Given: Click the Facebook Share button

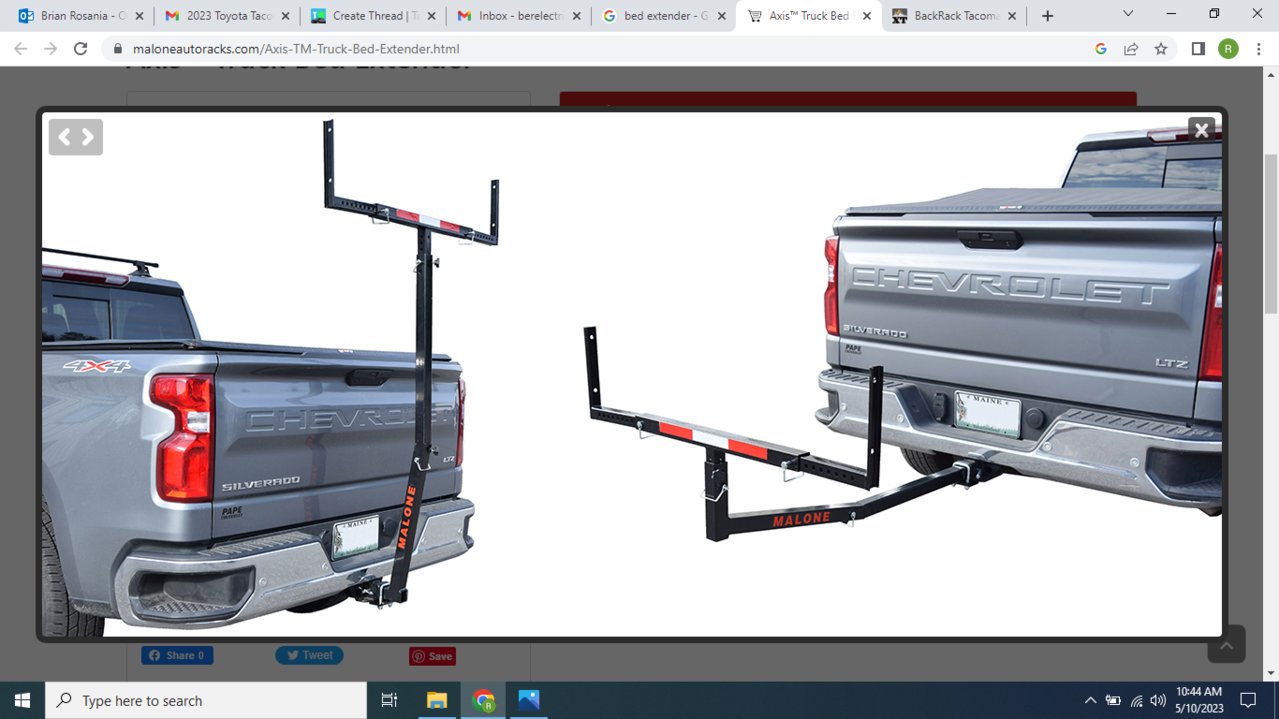Looking at the screenshot, I should 177,656.
